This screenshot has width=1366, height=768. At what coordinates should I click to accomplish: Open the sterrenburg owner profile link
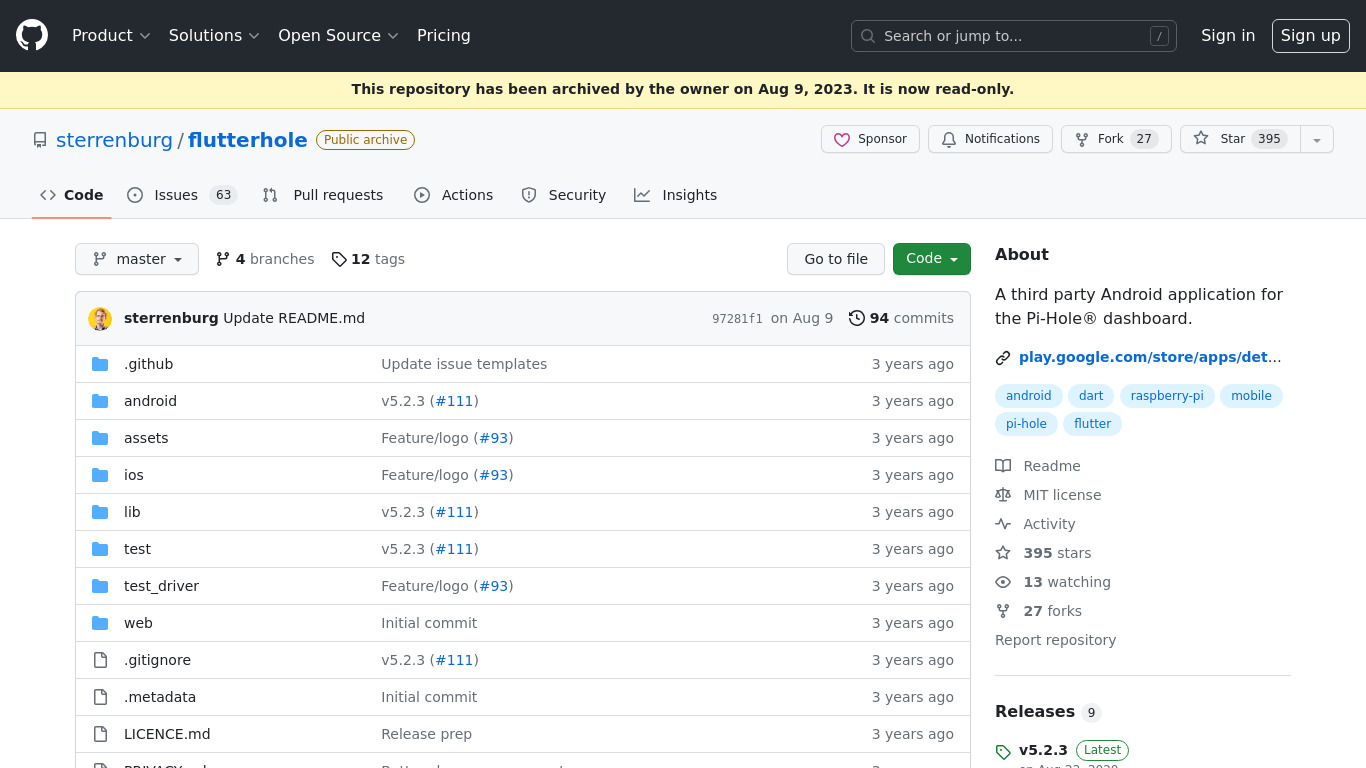pyautogui.click(x=114, y=140)
